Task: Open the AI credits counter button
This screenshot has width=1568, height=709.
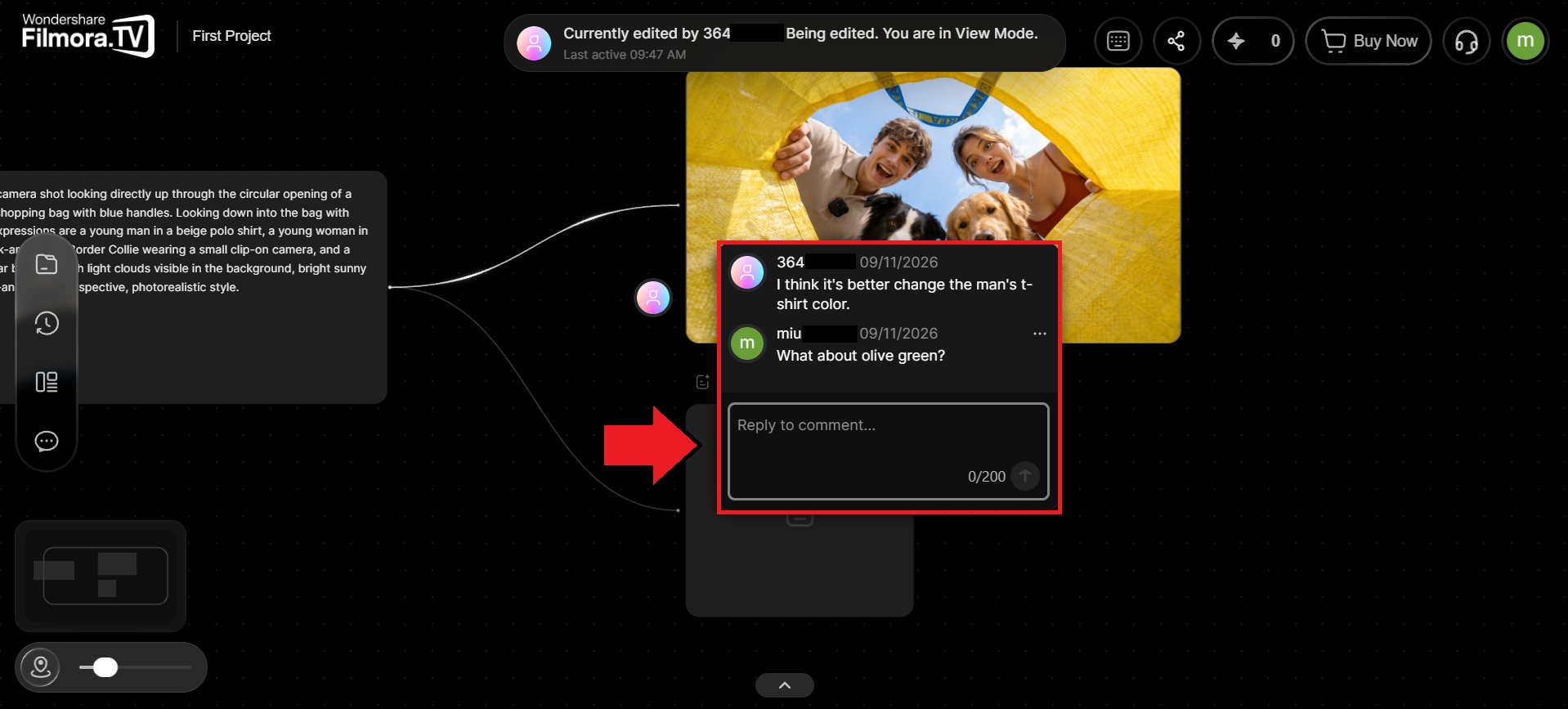Action: (1252, 41)
